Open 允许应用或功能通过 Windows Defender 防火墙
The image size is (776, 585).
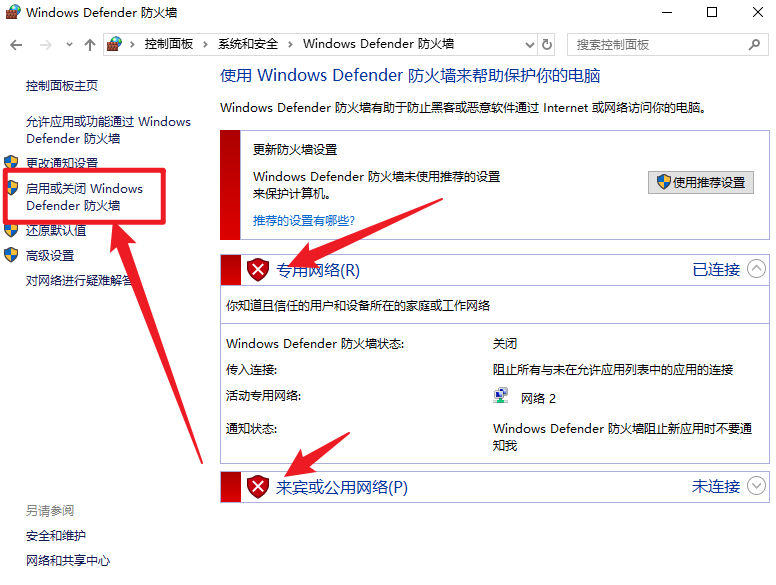[108, 130]
